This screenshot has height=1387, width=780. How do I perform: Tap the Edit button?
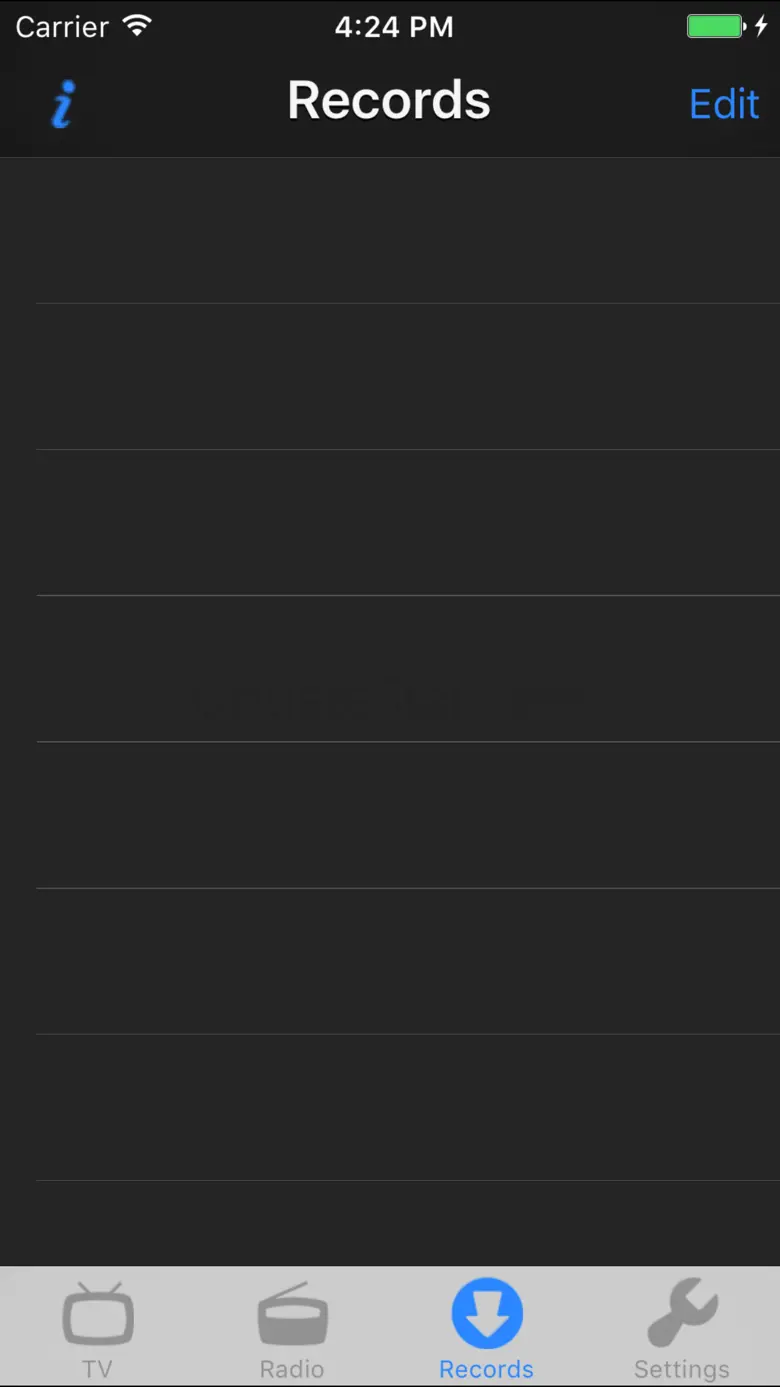click(x=724, y=104)
